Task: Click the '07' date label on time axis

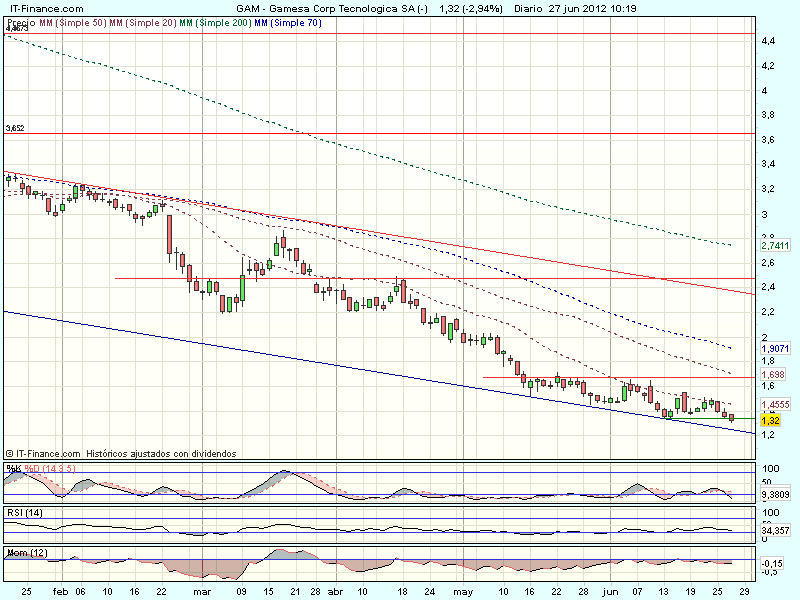Action: click(637, 592)
